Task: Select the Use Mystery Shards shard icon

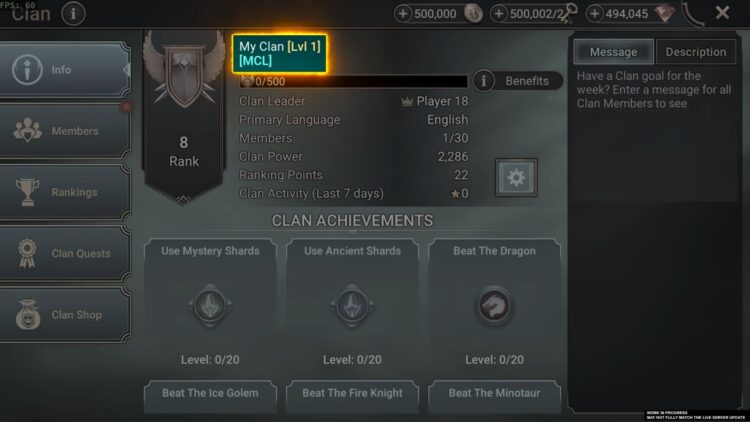Action: pos(210,305)
